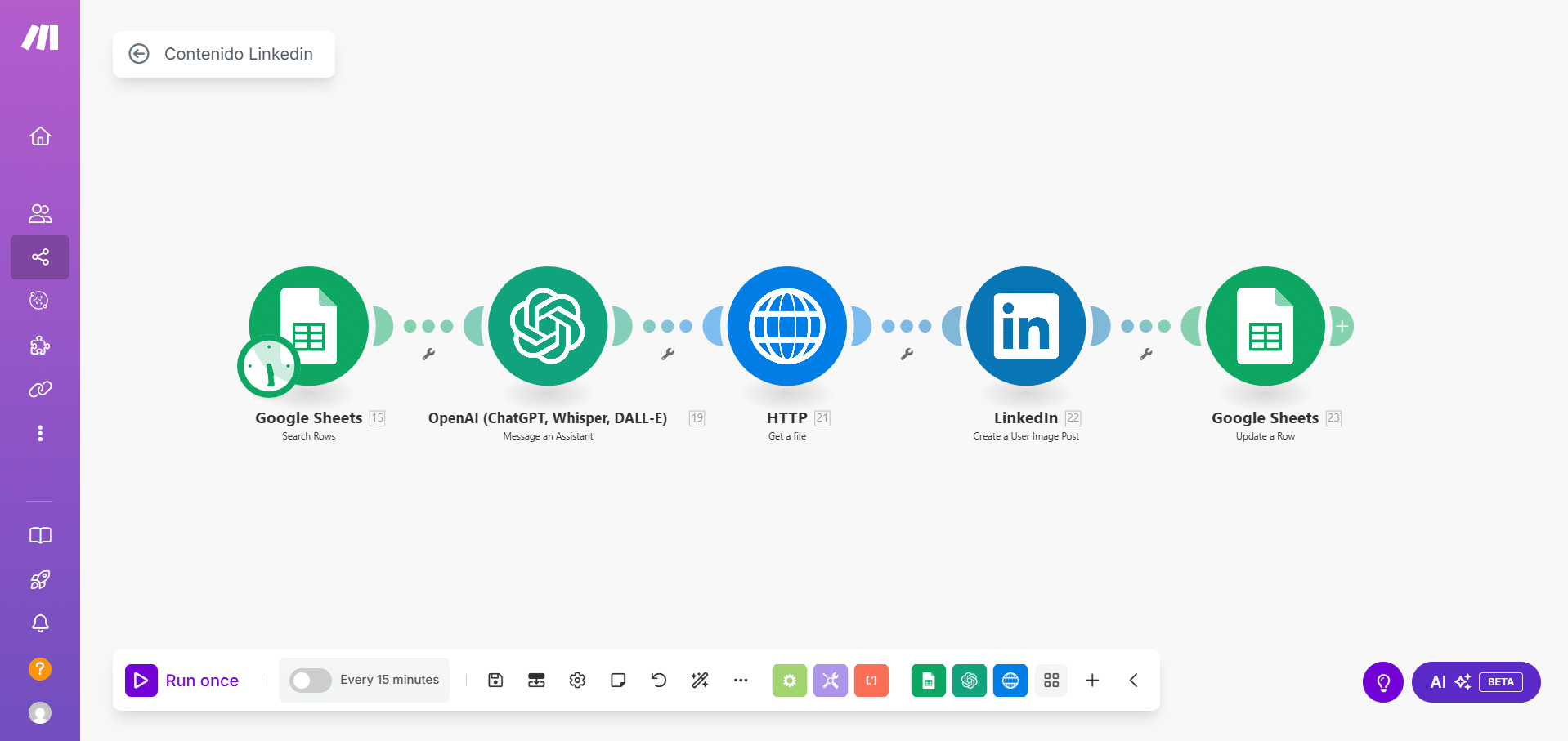Click the Make logo in sidebar
Screen dimensions: 1568x741
pyautogui.click(x=40, y=37)
